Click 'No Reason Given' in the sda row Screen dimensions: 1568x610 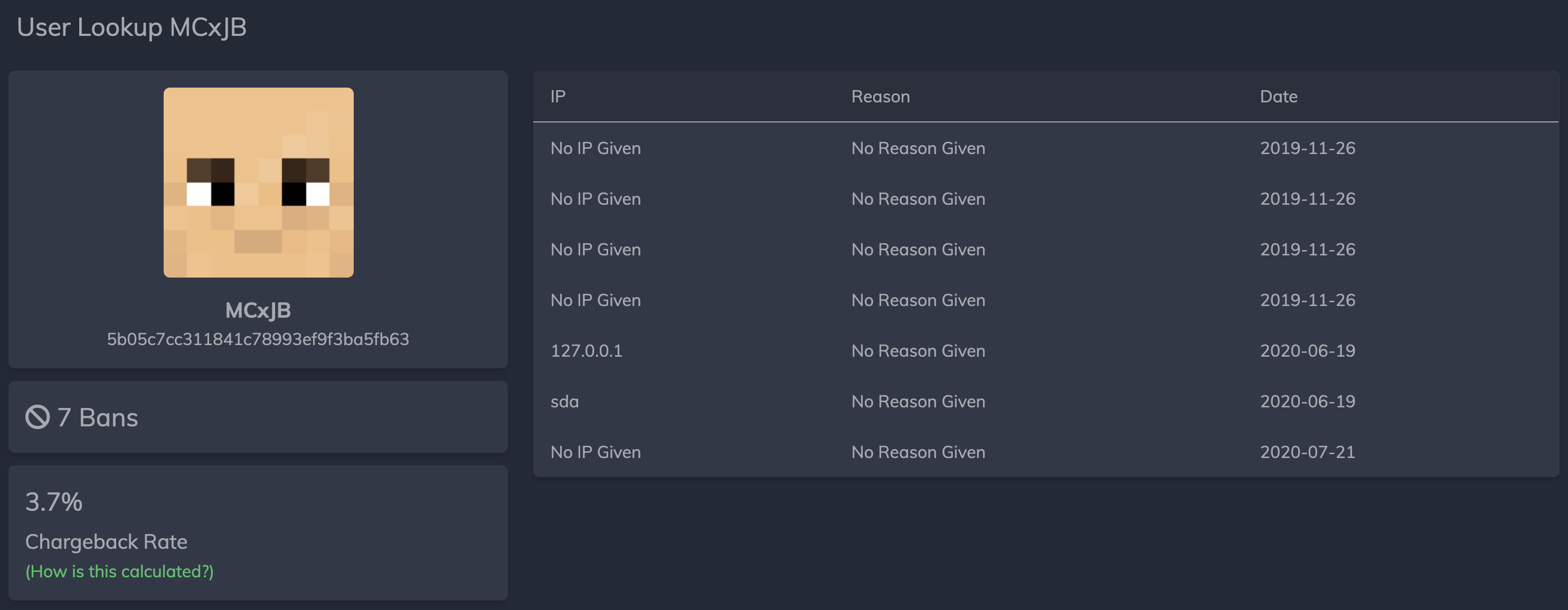click(x=918, y=402)
